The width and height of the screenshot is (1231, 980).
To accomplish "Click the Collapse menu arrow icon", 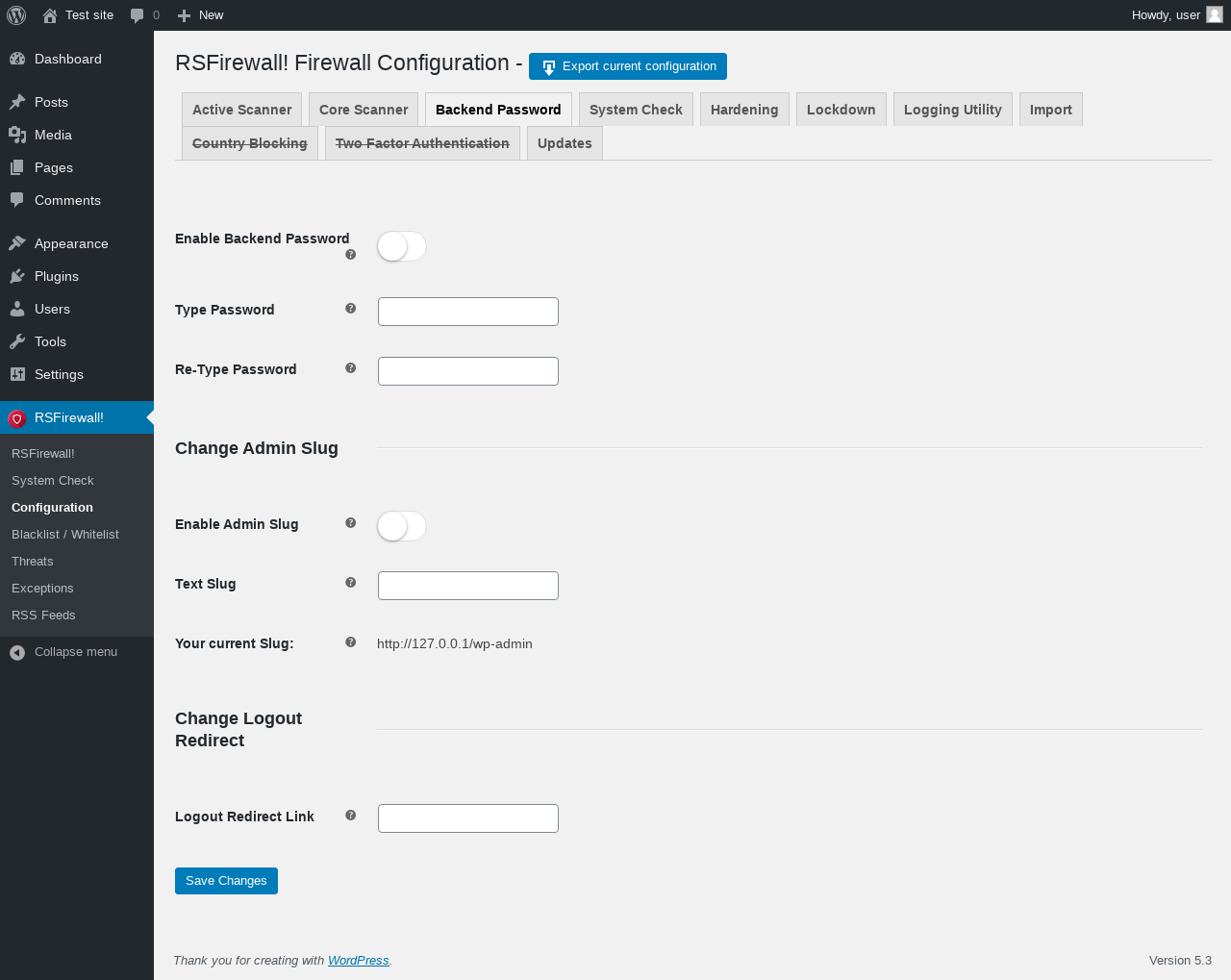I will click(17, 652).
